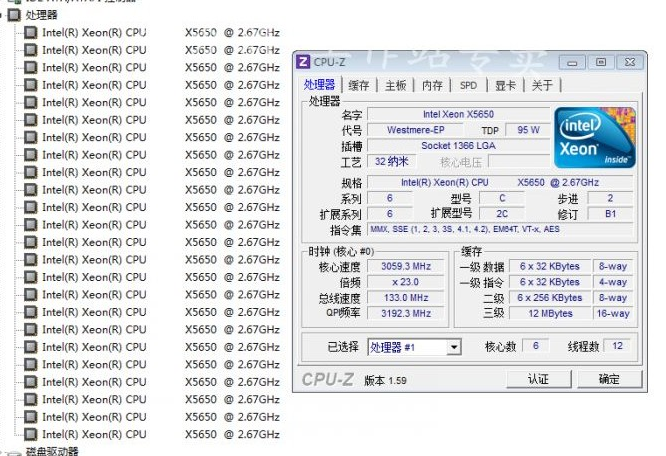Viewport: 666px width, 456px height.
Task: Minimize the CPU-Z window
Action: coord(572,63)
